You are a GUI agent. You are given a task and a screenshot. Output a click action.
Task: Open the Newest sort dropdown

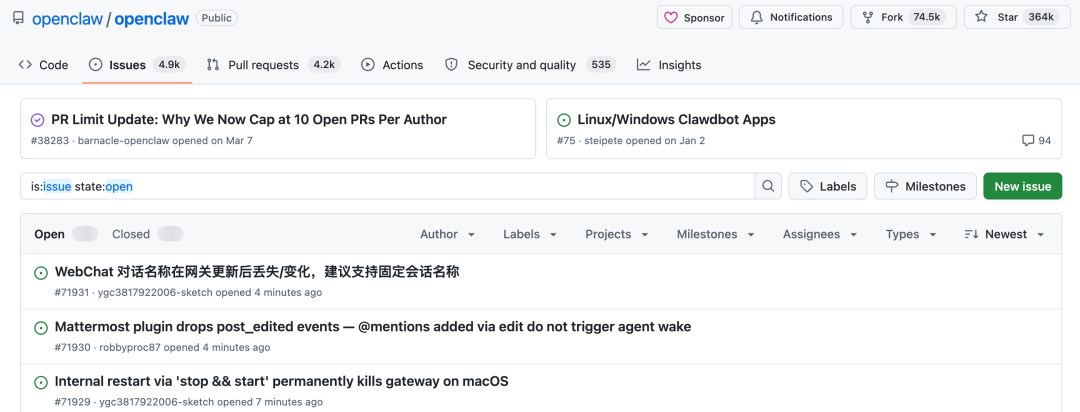coord(1005,234)
